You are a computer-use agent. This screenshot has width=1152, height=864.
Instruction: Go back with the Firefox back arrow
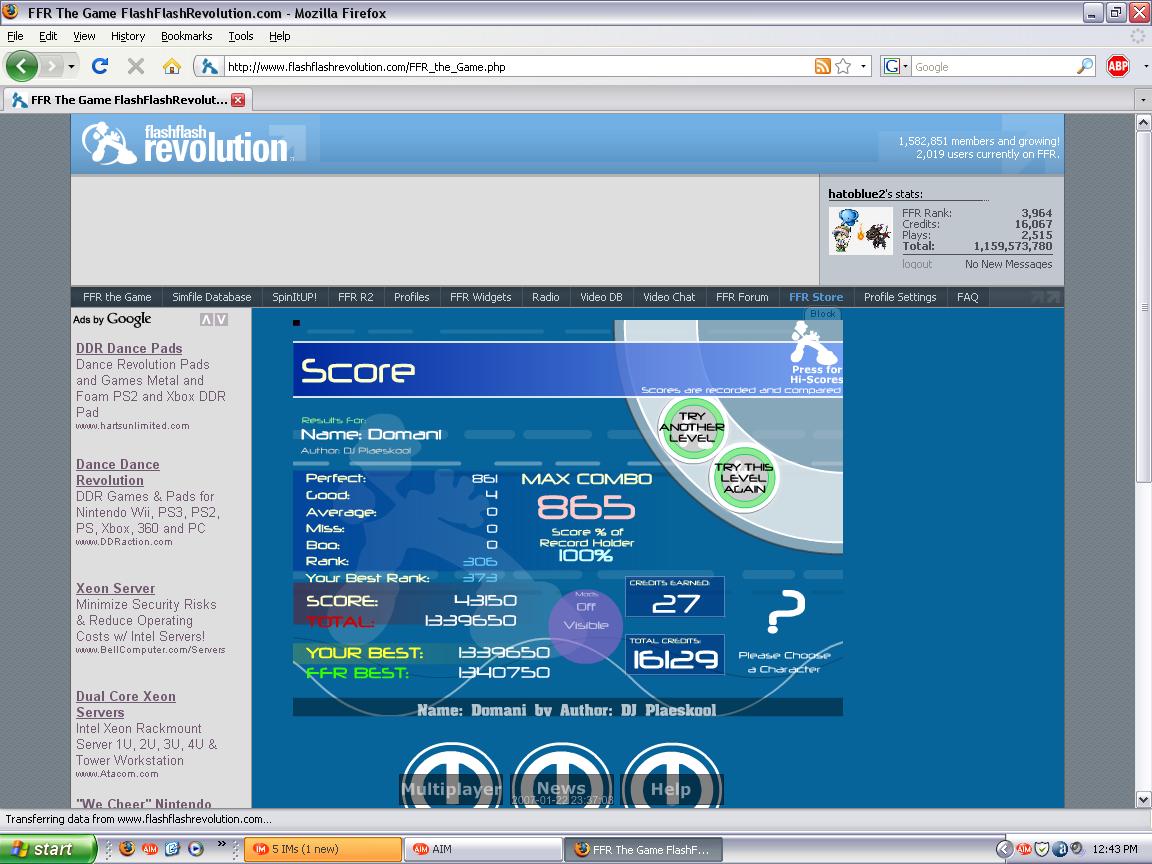point(21,66)
